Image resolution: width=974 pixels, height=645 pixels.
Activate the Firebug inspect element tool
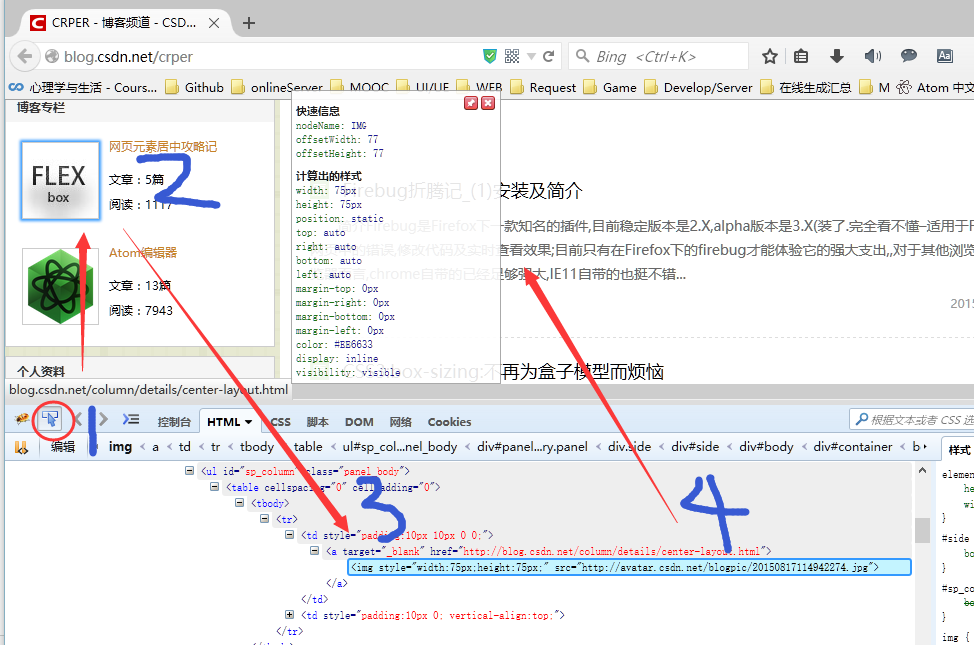point(51,419)
